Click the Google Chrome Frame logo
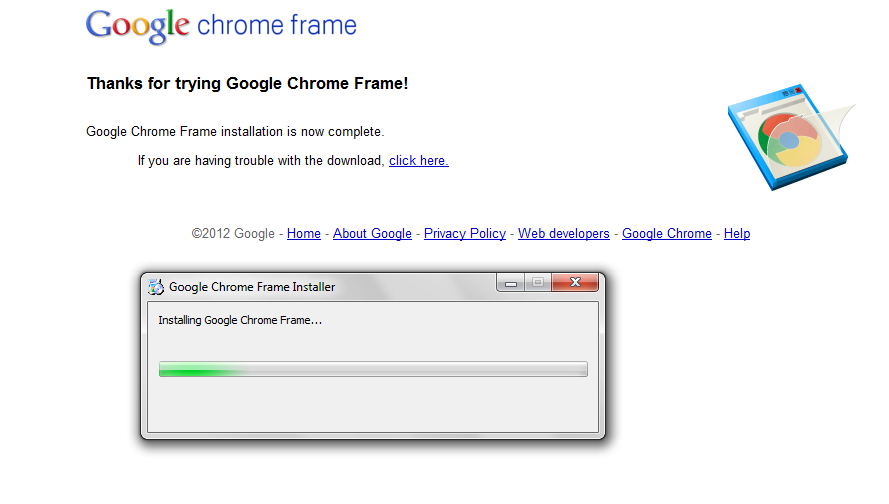 click(x=221, y=26)
